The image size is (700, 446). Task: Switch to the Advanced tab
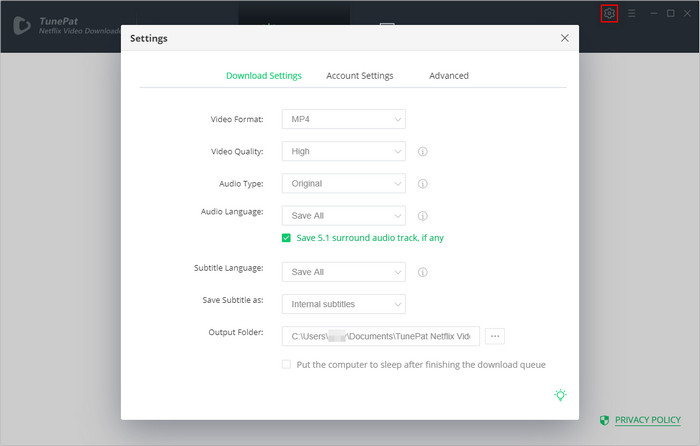pos(449,75)
